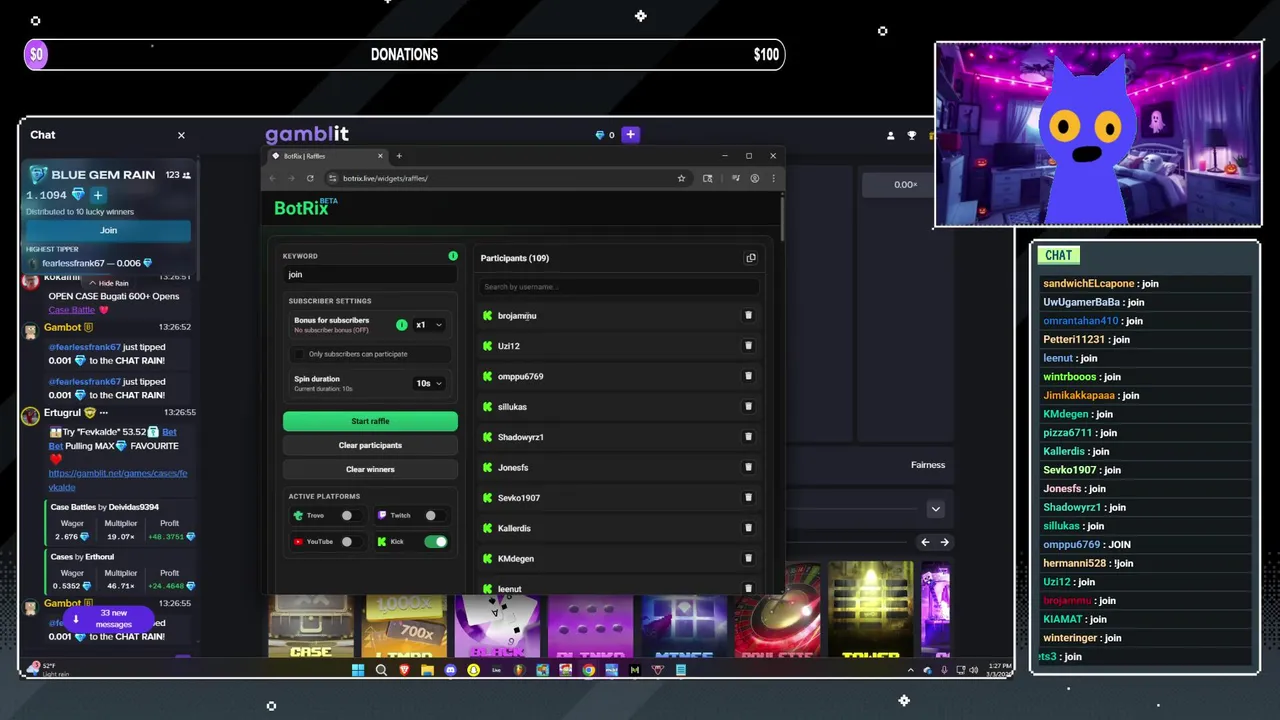Viewport: 1280px width, 720px height.
Task: Add gems to Blue Gem Rain plus
Action: (97, 195)
